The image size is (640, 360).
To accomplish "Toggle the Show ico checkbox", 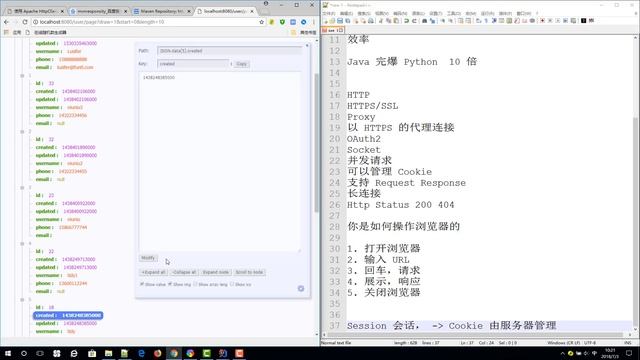I will coord(232,284).
